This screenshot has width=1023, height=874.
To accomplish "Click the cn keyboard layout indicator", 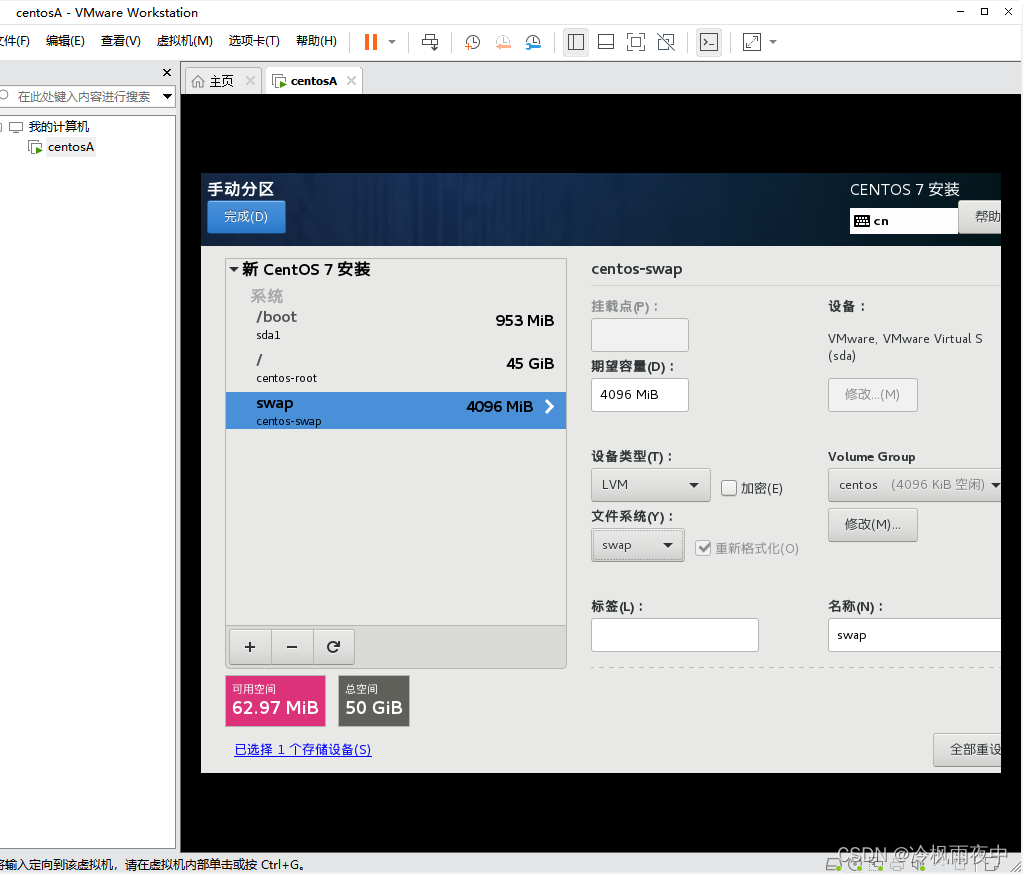I will coord(904,221).
